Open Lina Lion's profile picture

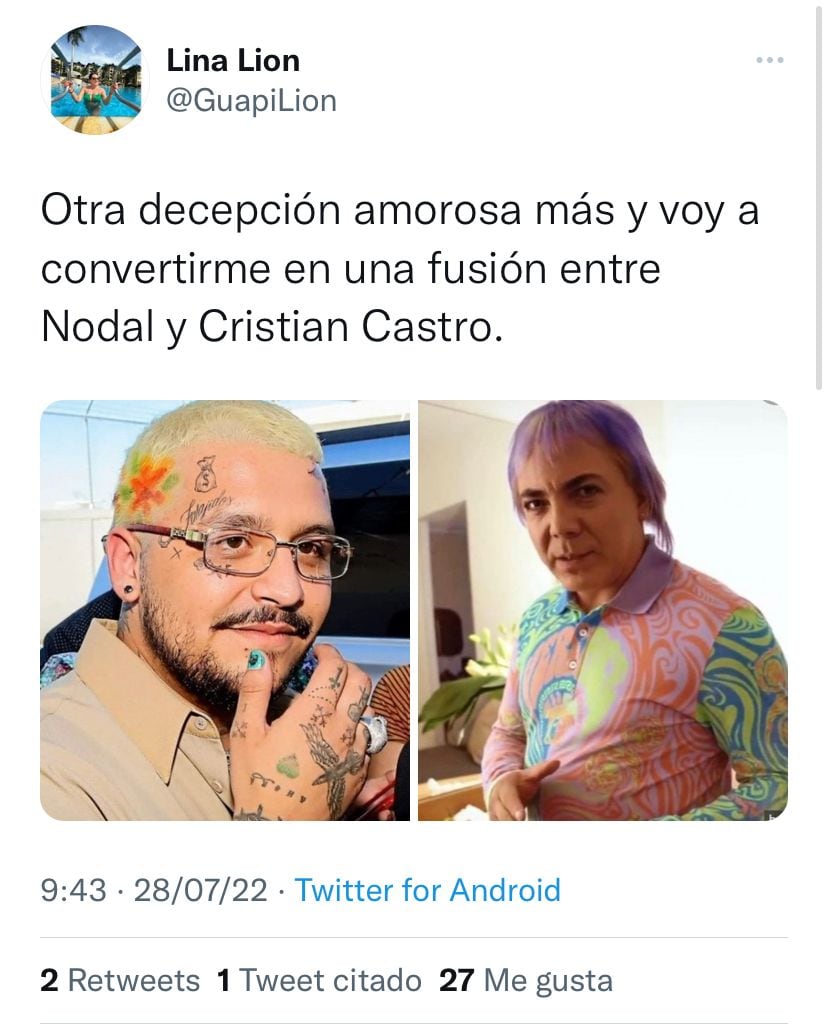point(95,80)
